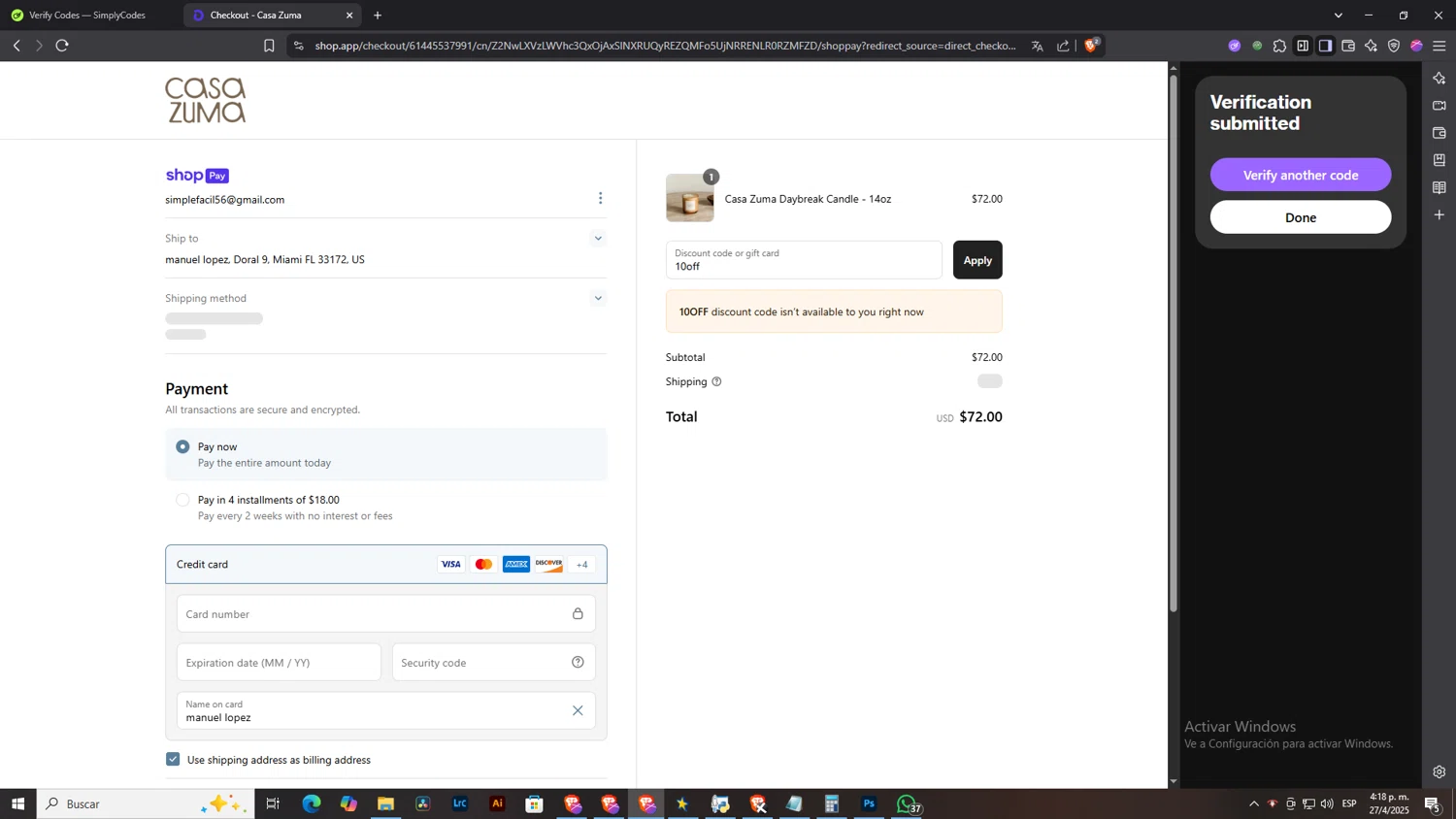Open Photoshop from the taskbar
This screenshot has height=819, width=1456.
[x=869, y=803]
